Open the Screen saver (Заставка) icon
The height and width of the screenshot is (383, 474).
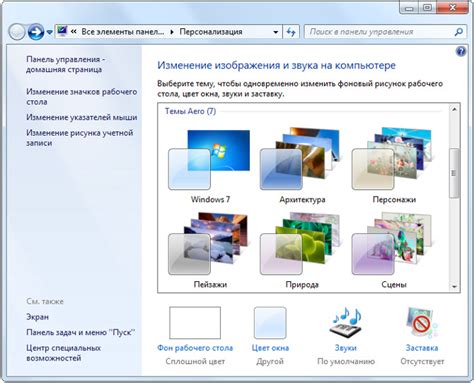pyautogui.click(x=422, y=322)
